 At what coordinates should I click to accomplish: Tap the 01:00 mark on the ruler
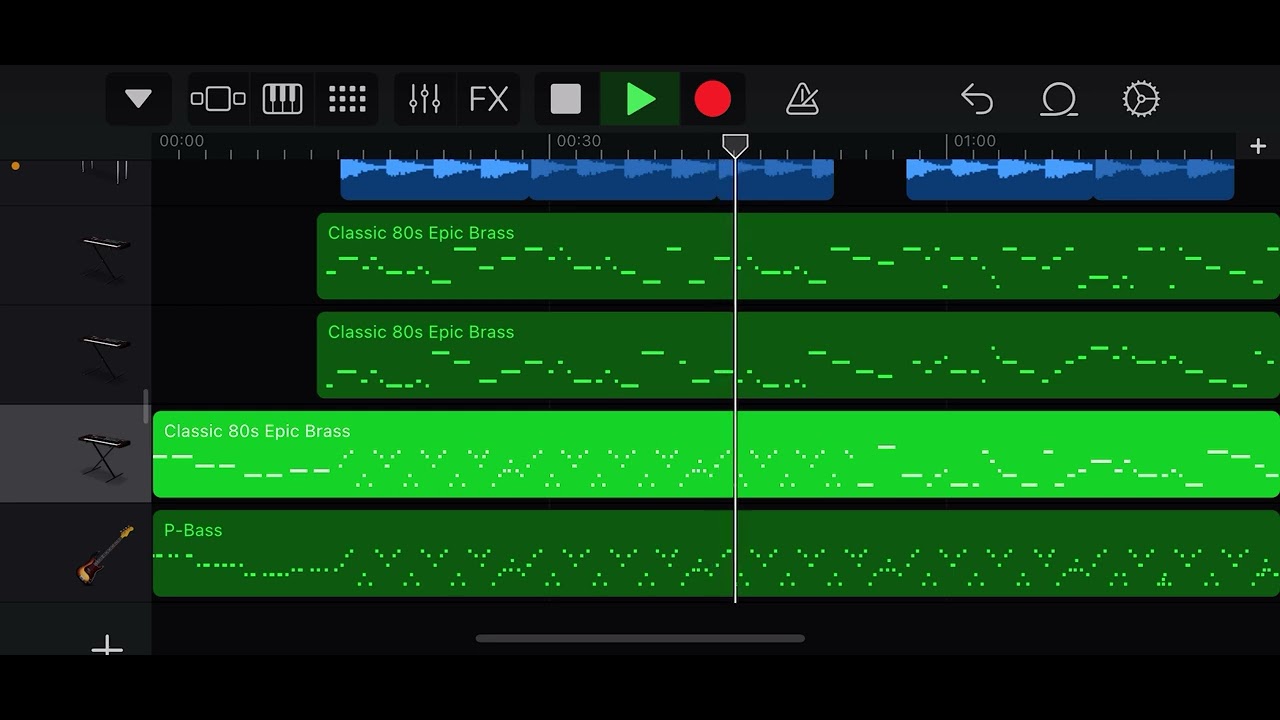(x=974, y=141)
